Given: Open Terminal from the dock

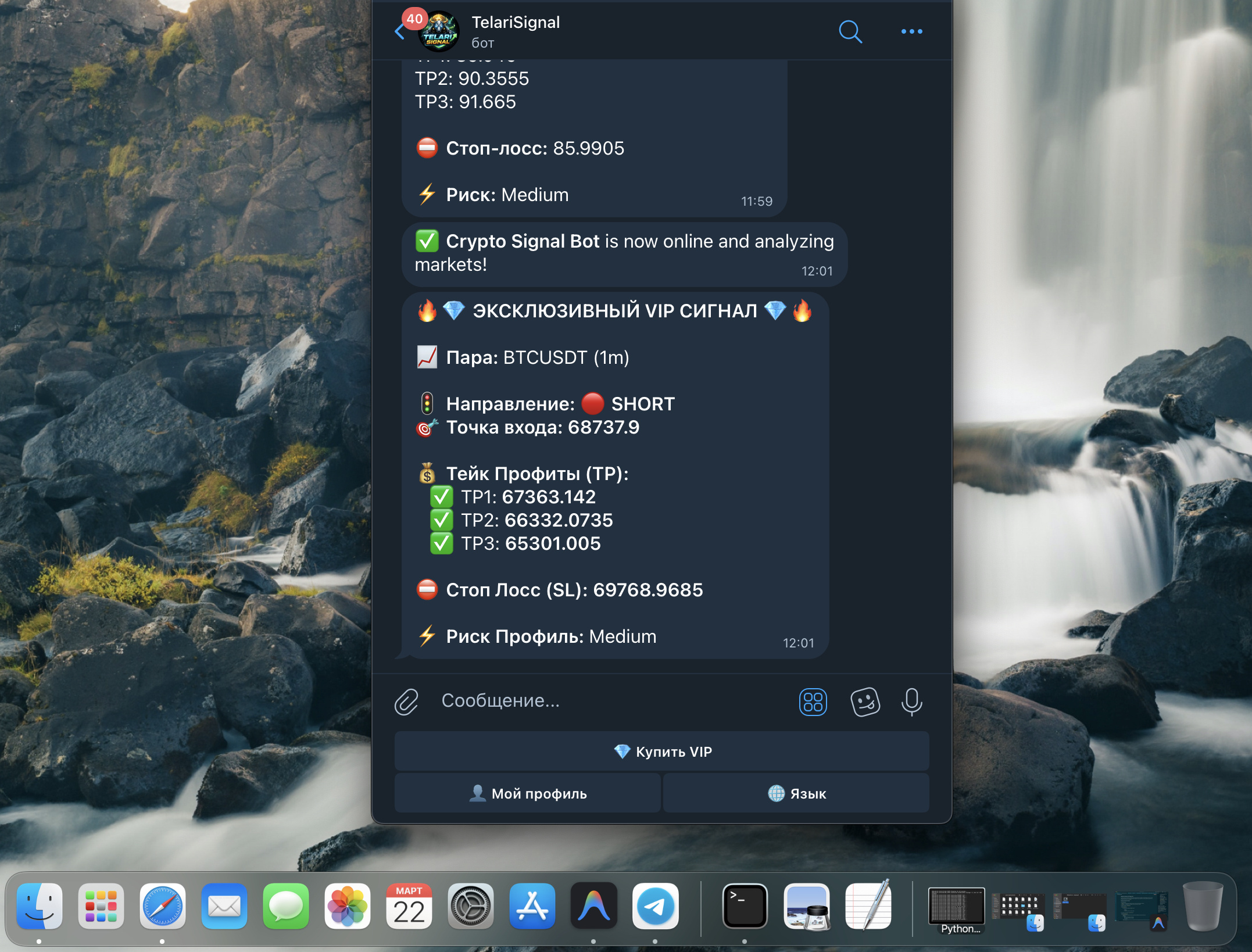Looking at the screenshot, I should (745, 906).
